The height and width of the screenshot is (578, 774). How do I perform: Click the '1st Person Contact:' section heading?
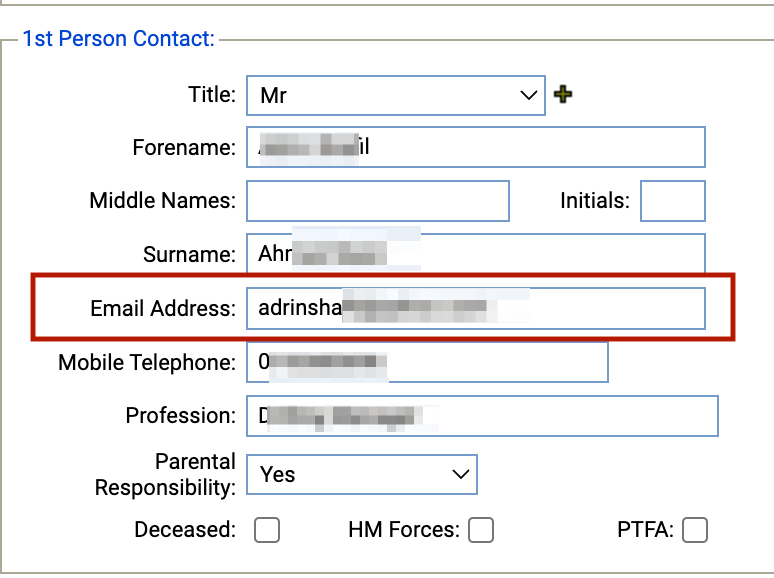pyautogui.click(x=119, y=39)
